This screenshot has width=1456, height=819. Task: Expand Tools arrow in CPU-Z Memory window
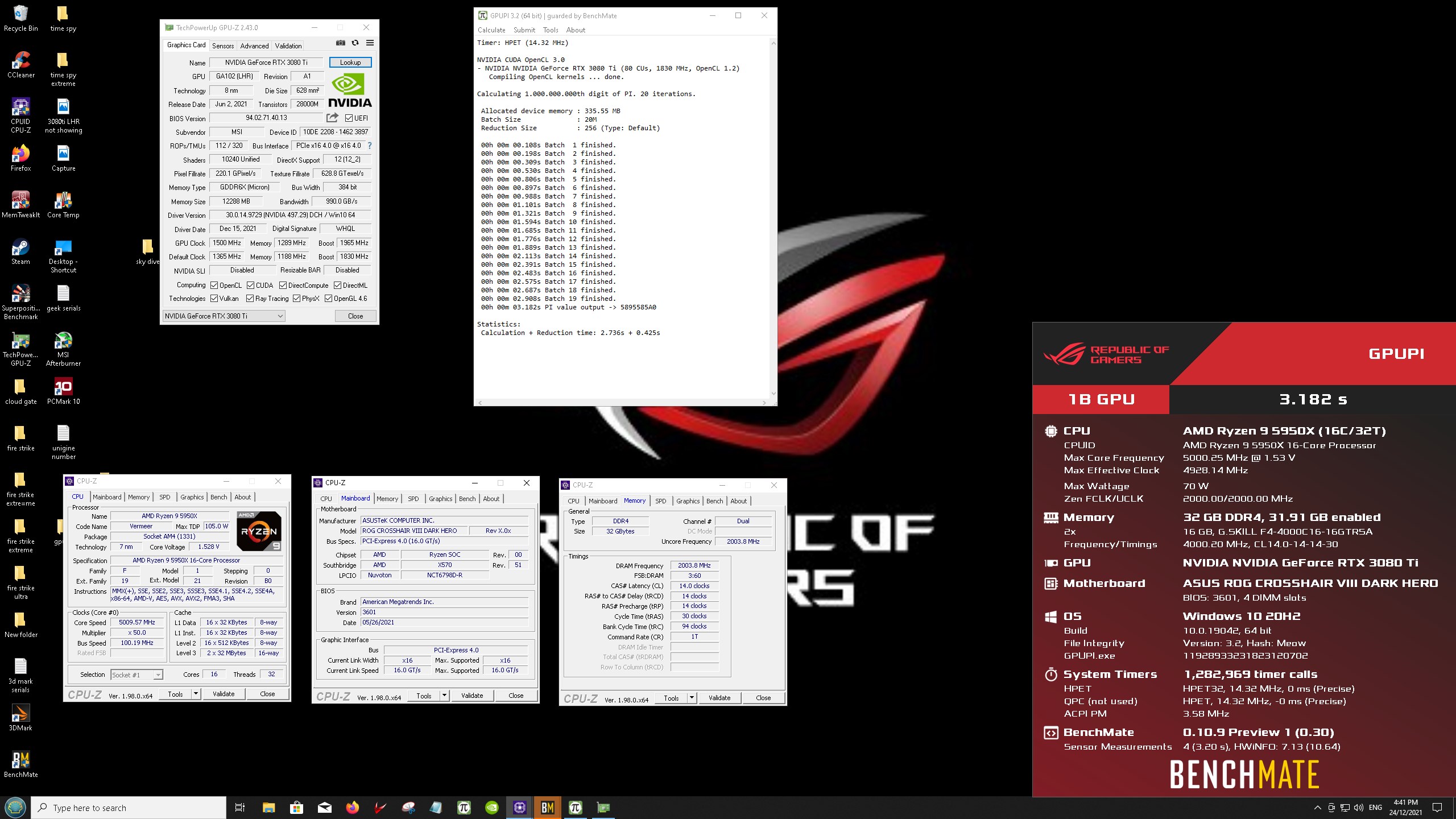tap(692, 698)
